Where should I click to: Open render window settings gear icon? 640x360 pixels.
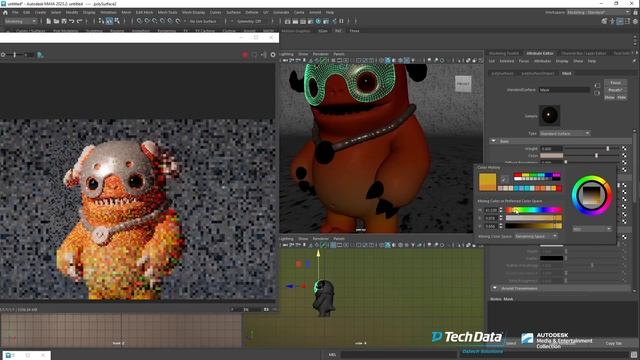tap(273, 55)
